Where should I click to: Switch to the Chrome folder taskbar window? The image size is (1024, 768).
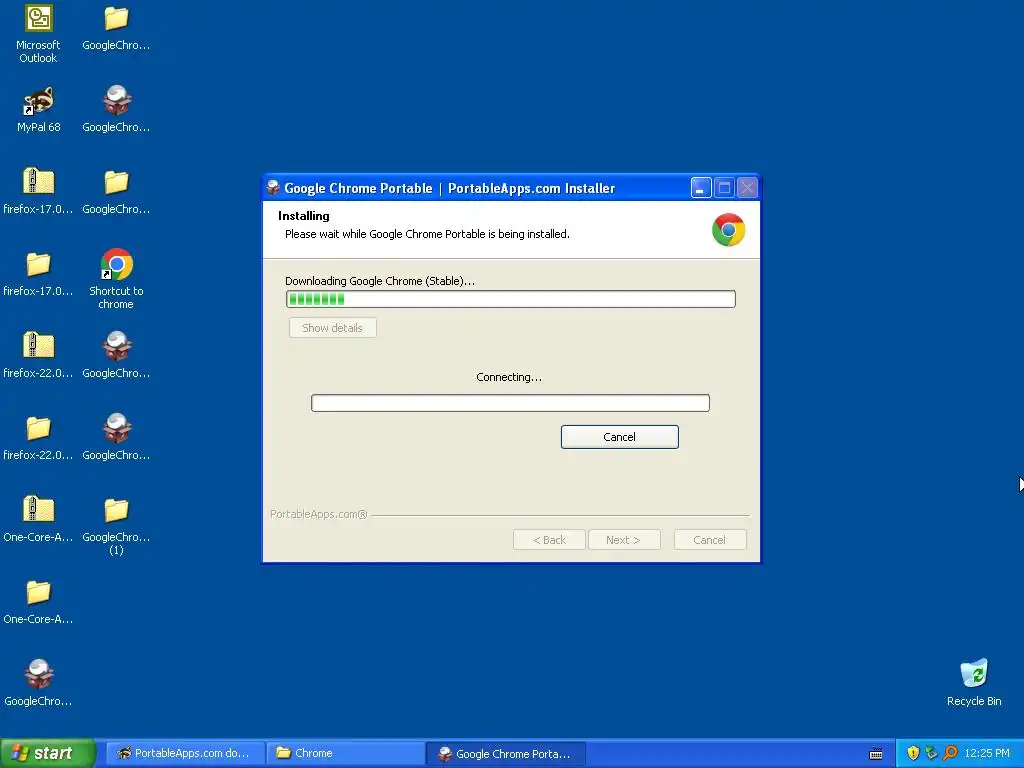[x=345, y=754]
